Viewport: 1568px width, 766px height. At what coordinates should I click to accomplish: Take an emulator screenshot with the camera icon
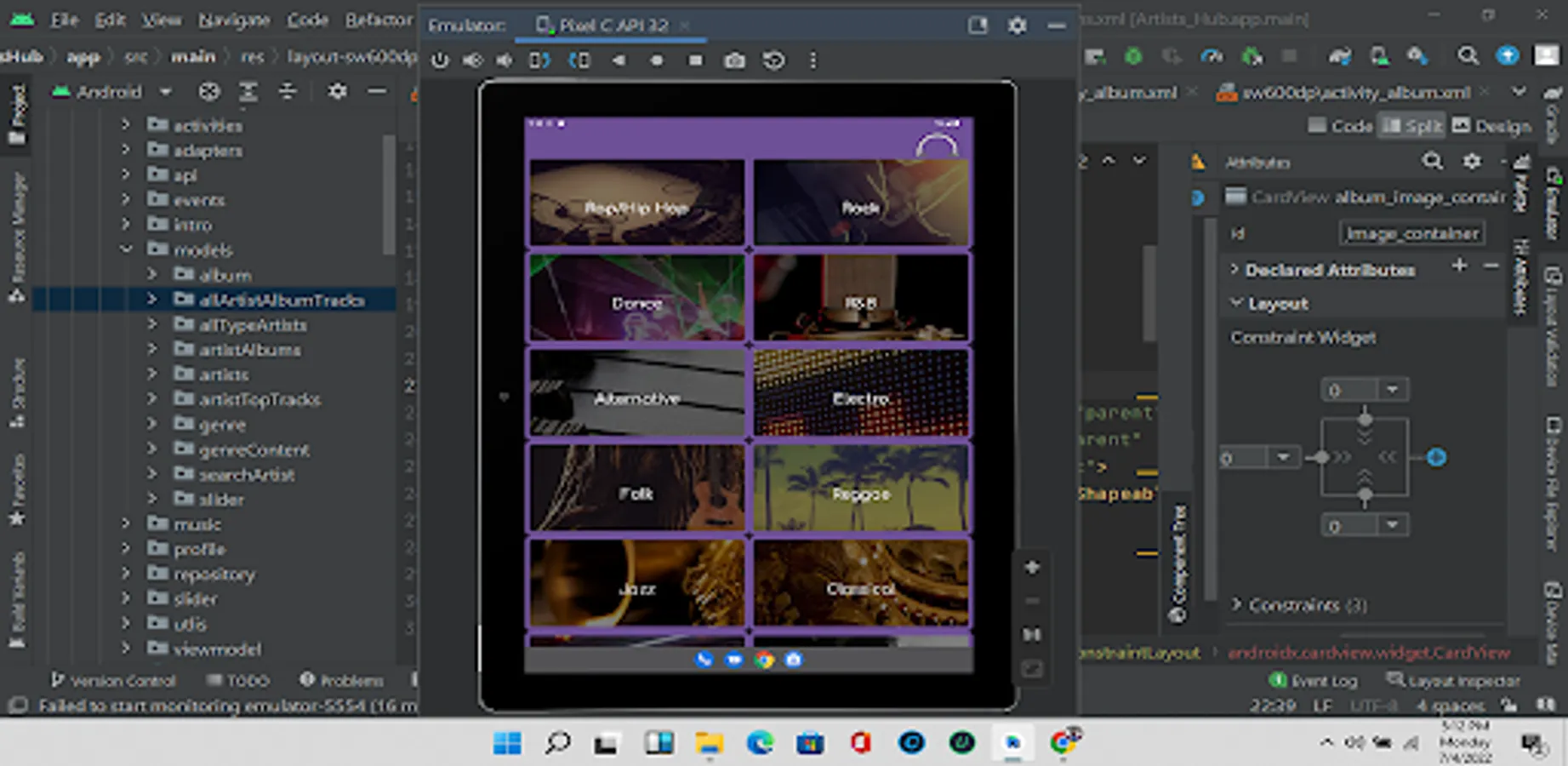point(734,60)
